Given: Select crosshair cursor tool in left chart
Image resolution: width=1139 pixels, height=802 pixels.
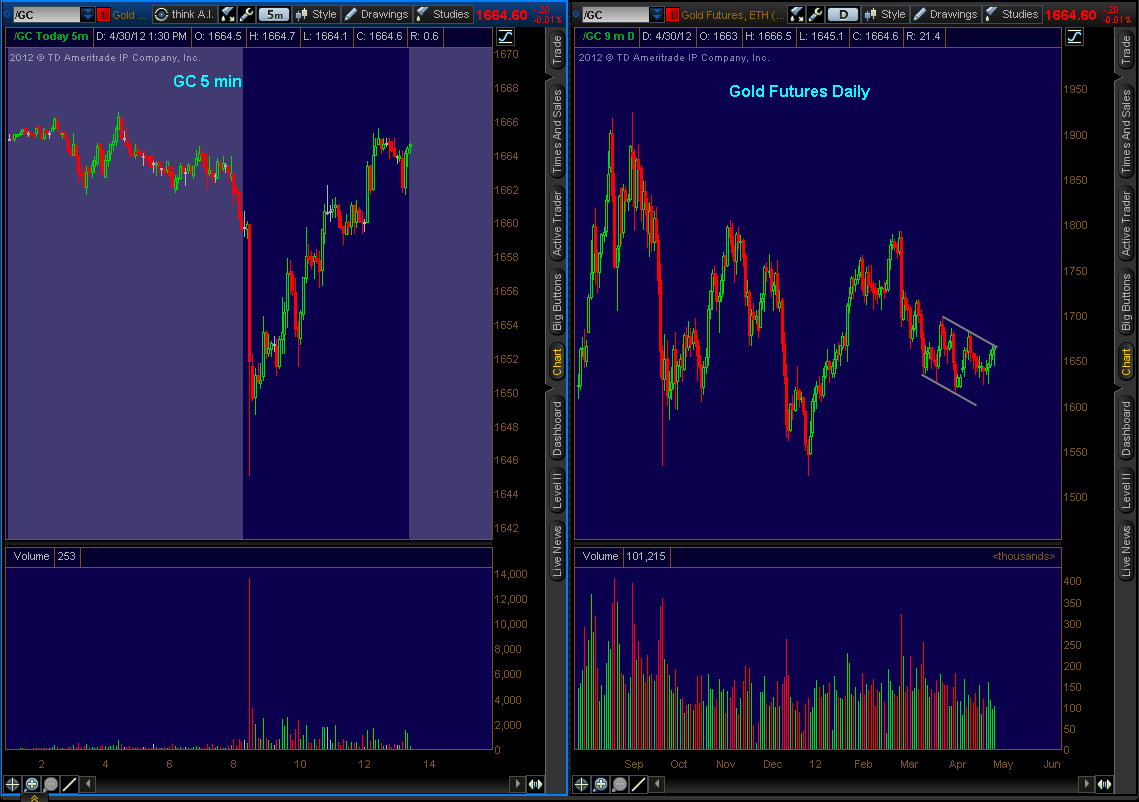Looking at the screenshot, I should click(13, 784).
